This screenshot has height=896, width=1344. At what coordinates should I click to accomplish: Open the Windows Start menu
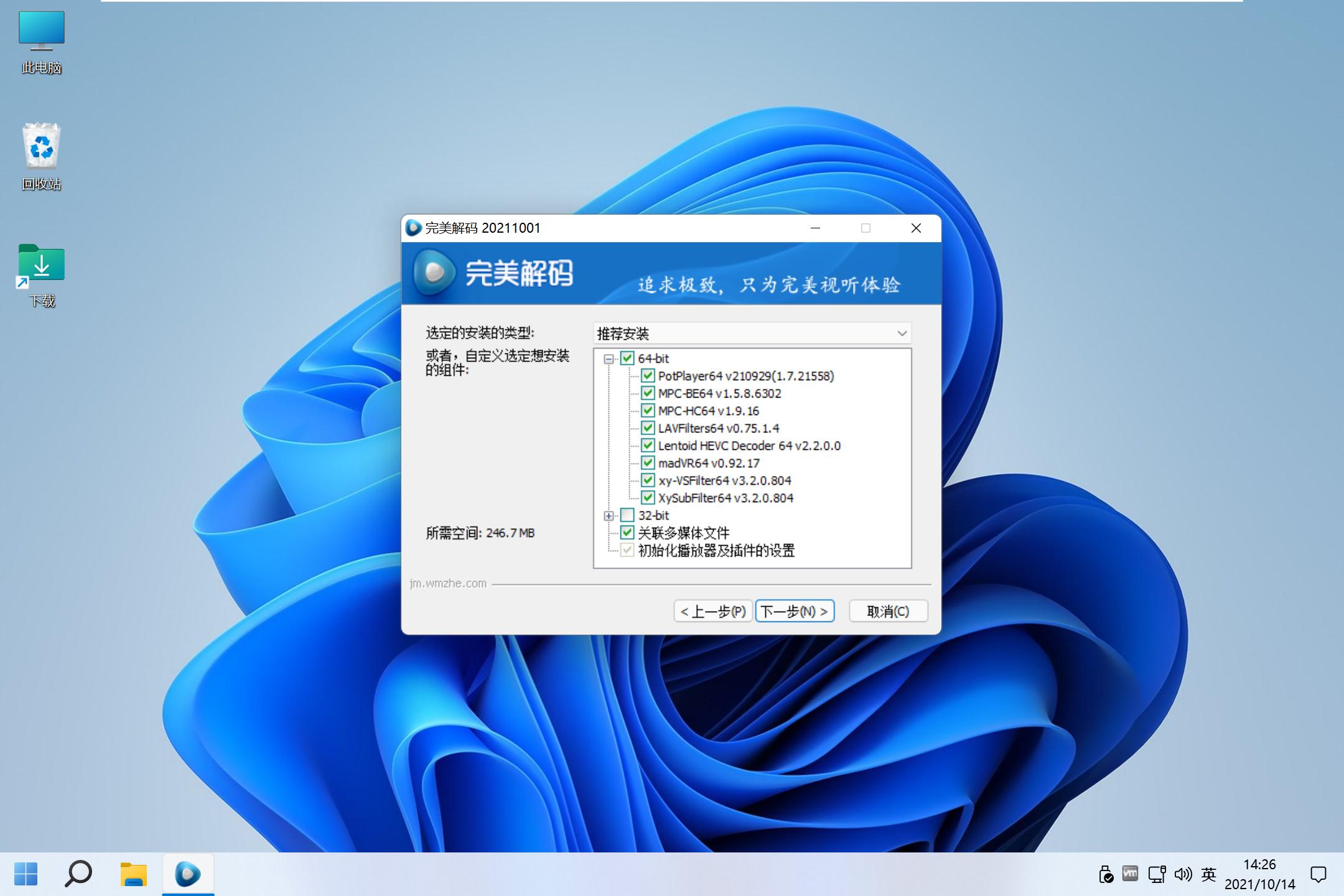(25, 874)
